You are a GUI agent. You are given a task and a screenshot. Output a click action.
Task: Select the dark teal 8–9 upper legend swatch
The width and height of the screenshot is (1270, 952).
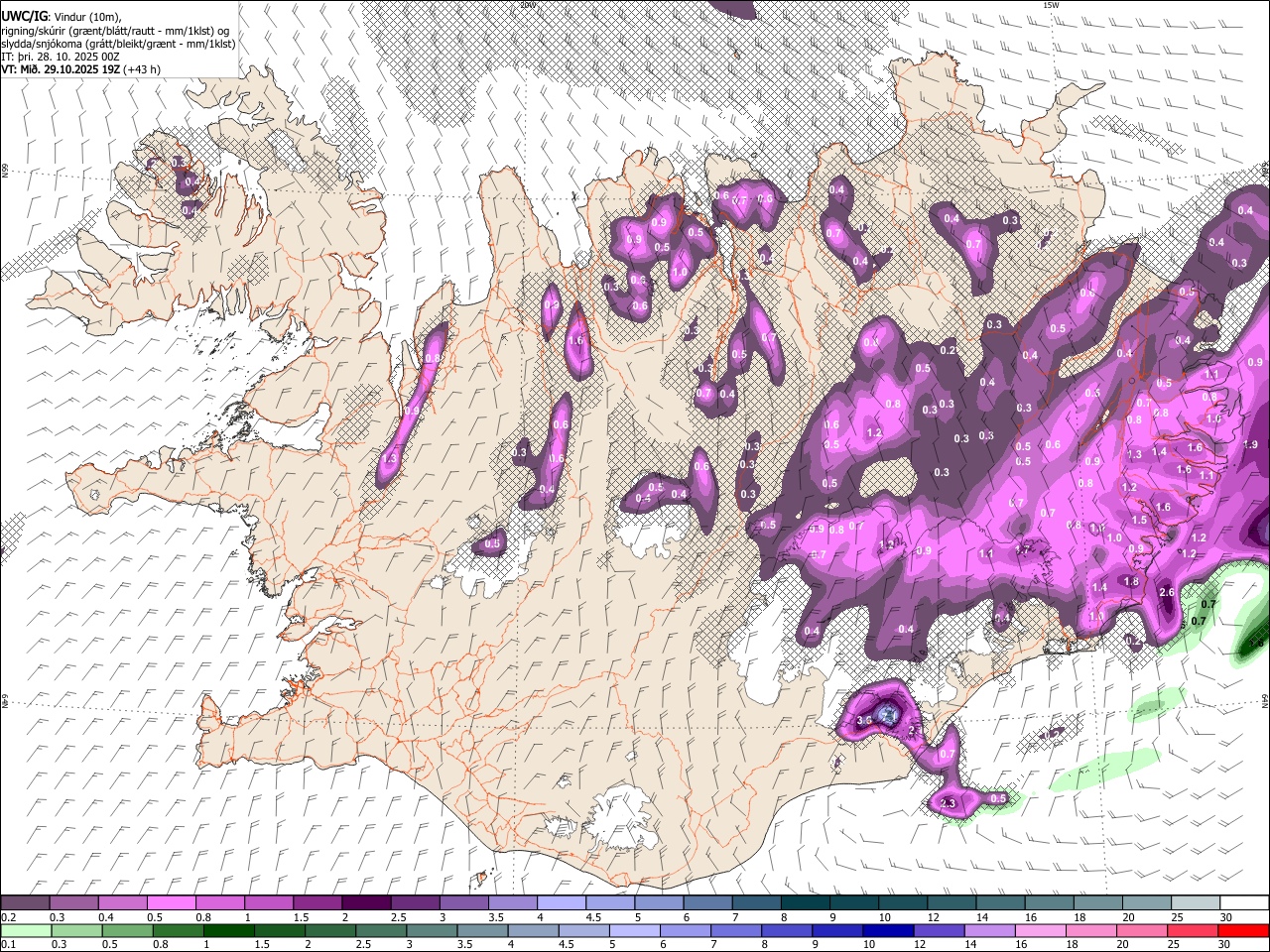pyautogui.click(x=805, y=903)
